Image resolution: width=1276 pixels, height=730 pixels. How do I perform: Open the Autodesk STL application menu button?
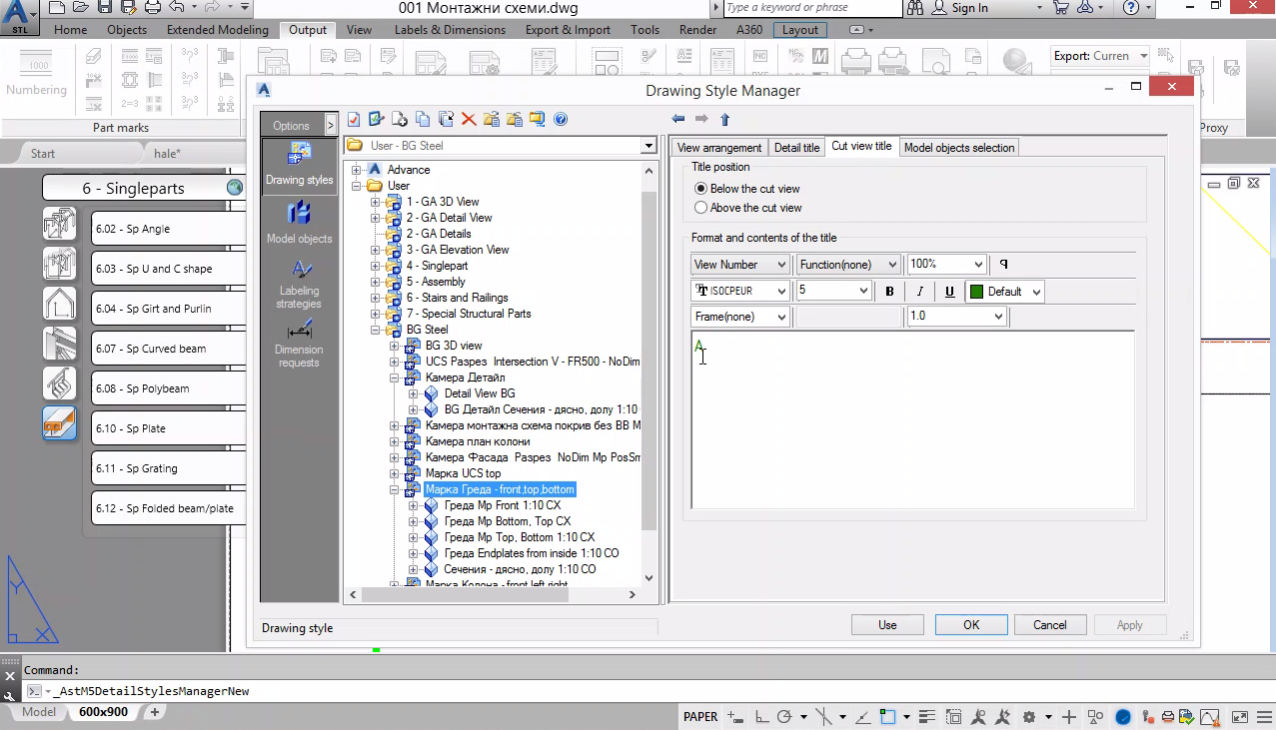[20, 18]
